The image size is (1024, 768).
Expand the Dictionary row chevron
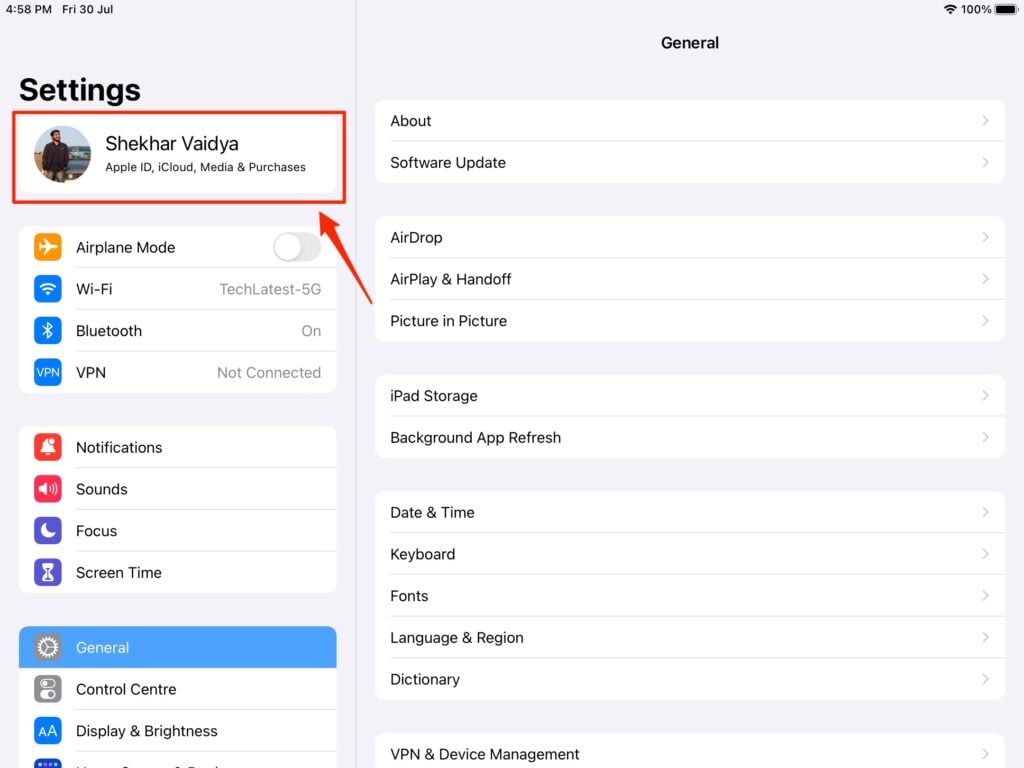(985, 679)
